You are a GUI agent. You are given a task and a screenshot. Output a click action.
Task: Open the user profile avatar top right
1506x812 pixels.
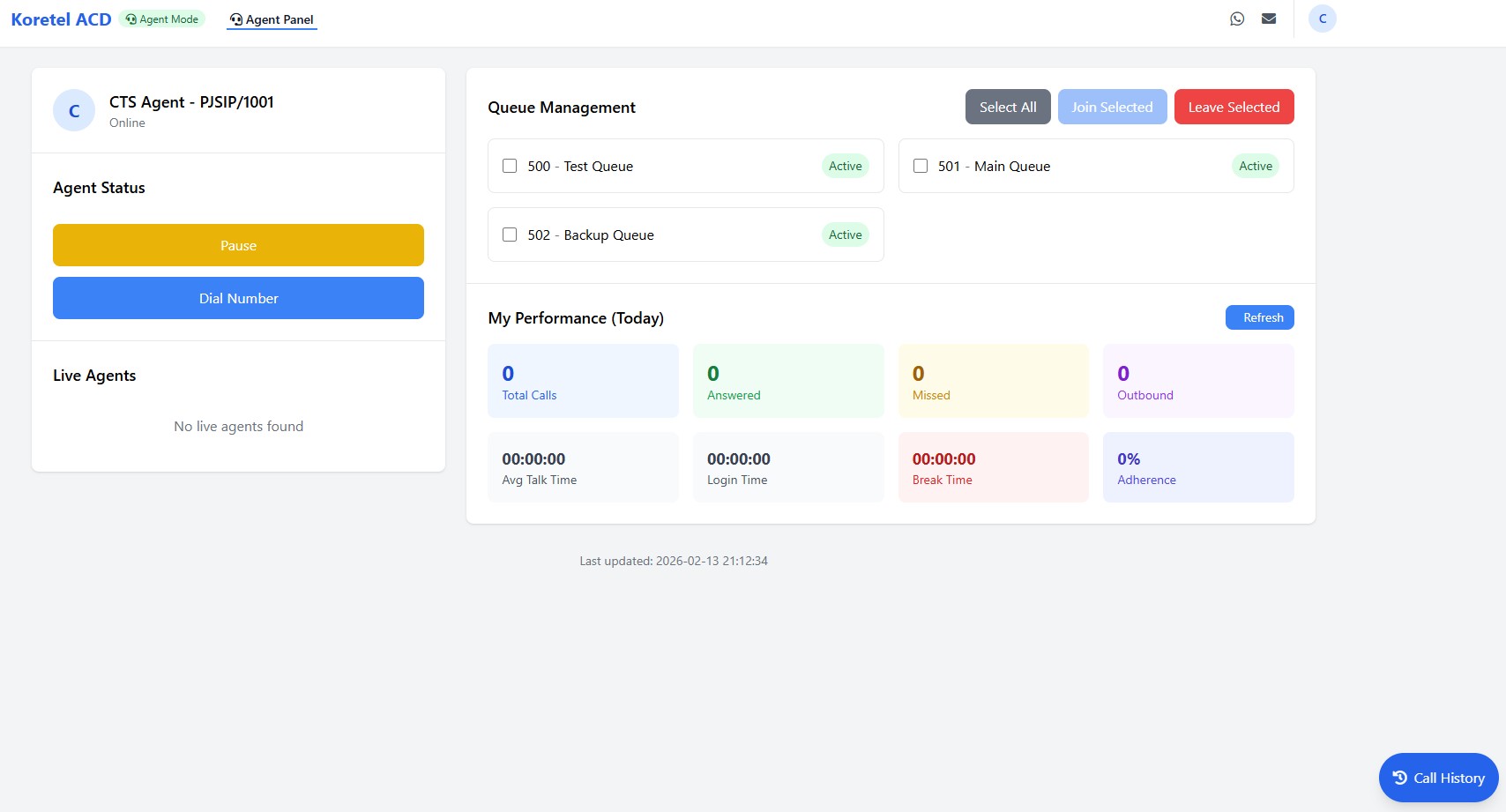click(1322, 18)
